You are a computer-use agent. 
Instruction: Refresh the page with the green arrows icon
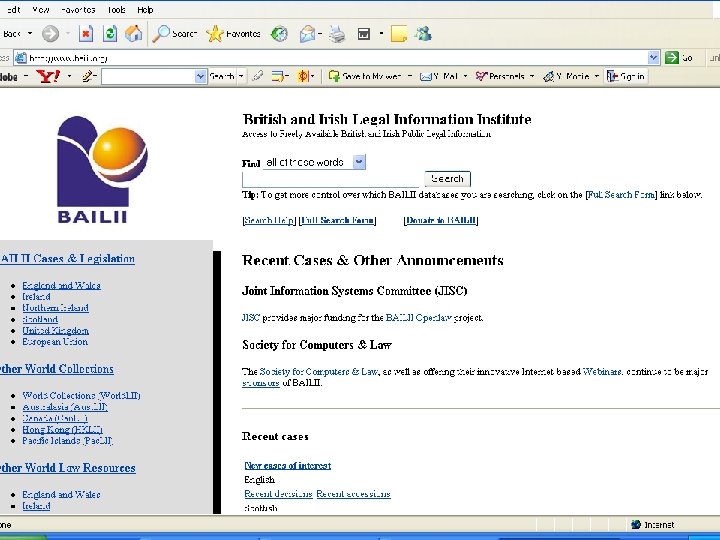(x=110, y=34)
